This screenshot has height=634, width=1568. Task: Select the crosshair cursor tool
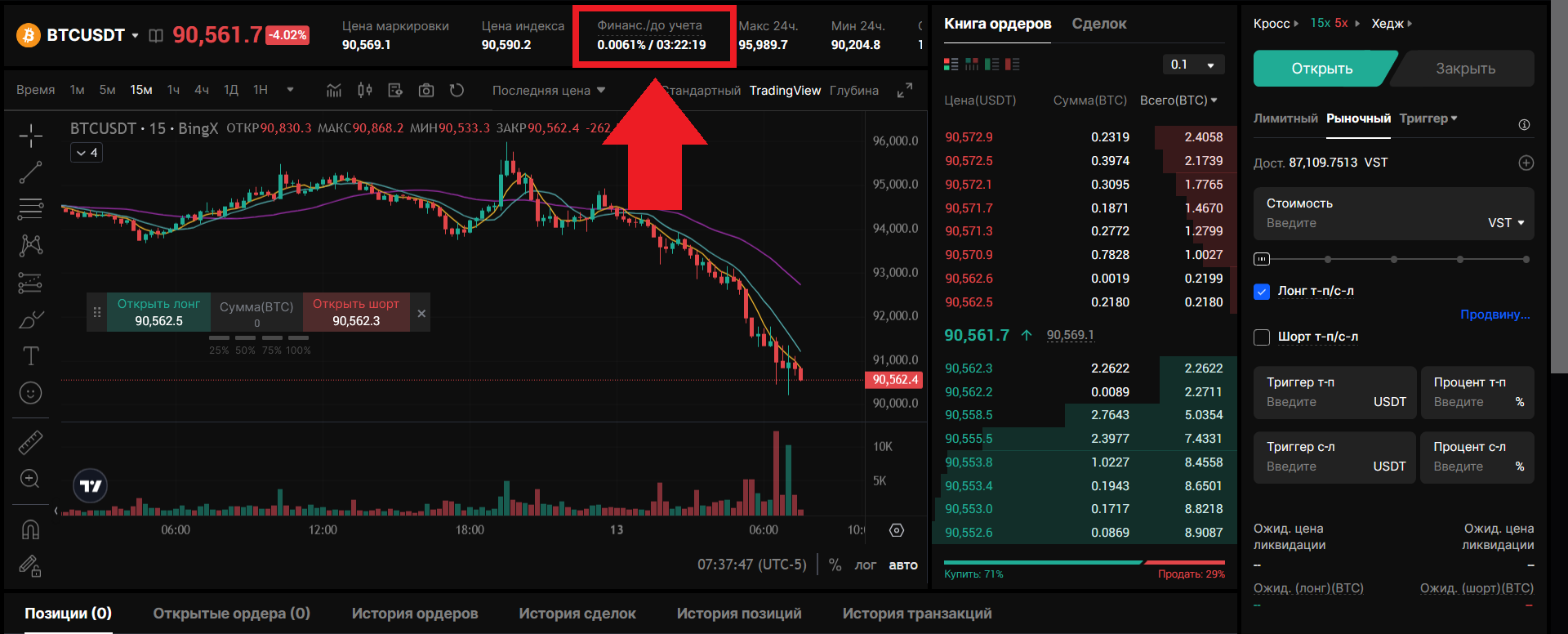pos(30,136)
